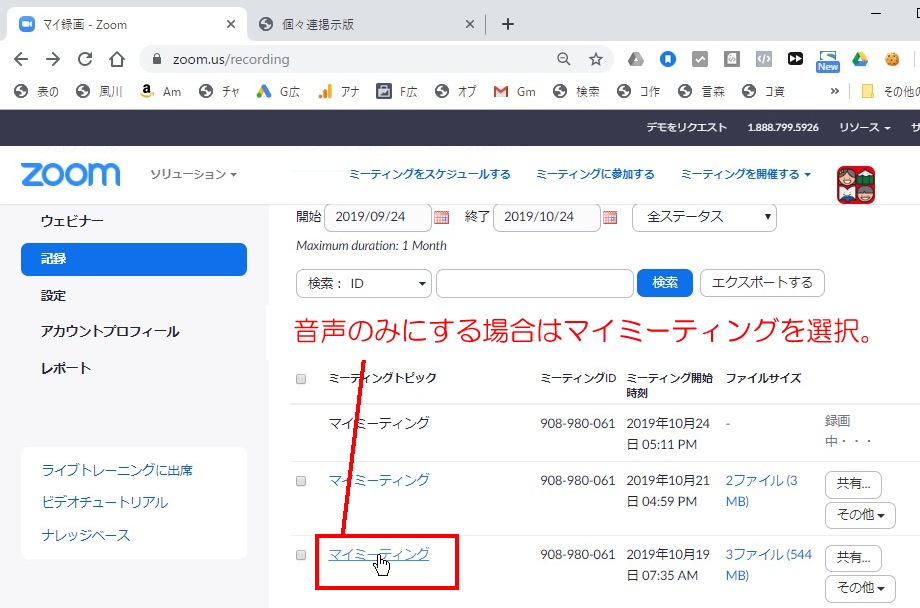Open the マイミーティング link dated 10月19
Viewport: 920px width, 608px height.
point(379,555)
